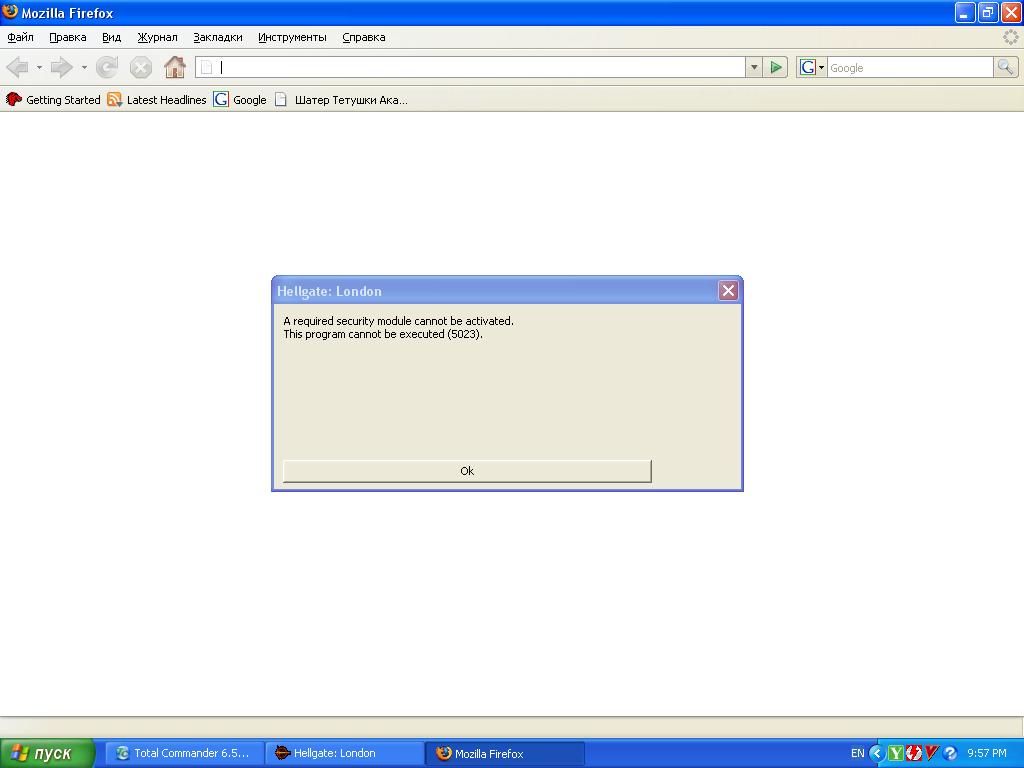
Task: Close the Hellgate: London error dialog
Action: (x=728, y=291)
